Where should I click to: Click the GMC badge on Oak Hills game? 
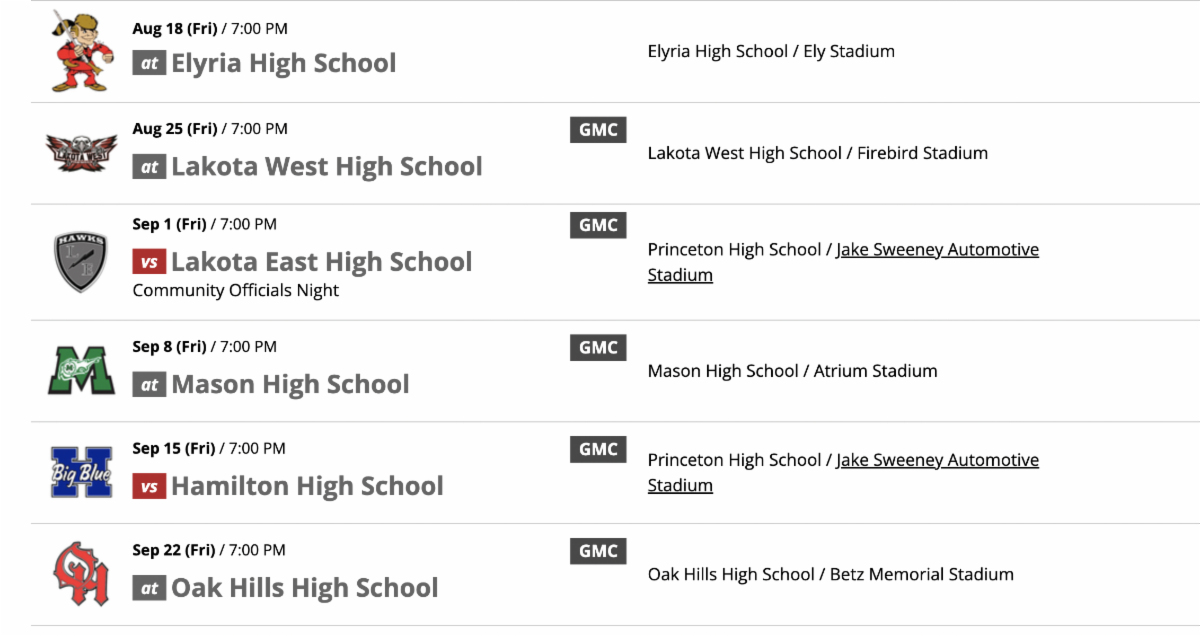[x=598, y=551]
